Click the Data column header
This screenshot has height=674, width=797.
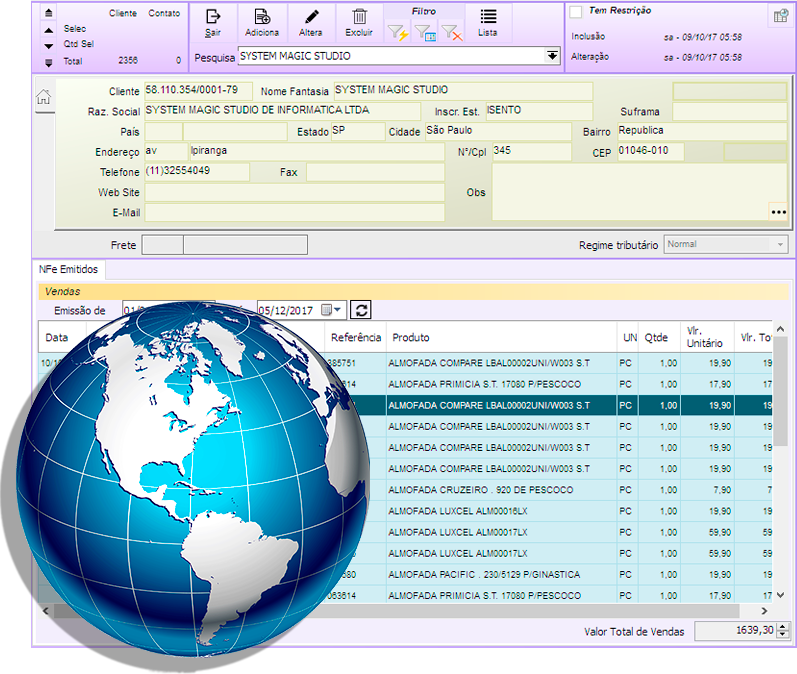click(x=62, y=337)
